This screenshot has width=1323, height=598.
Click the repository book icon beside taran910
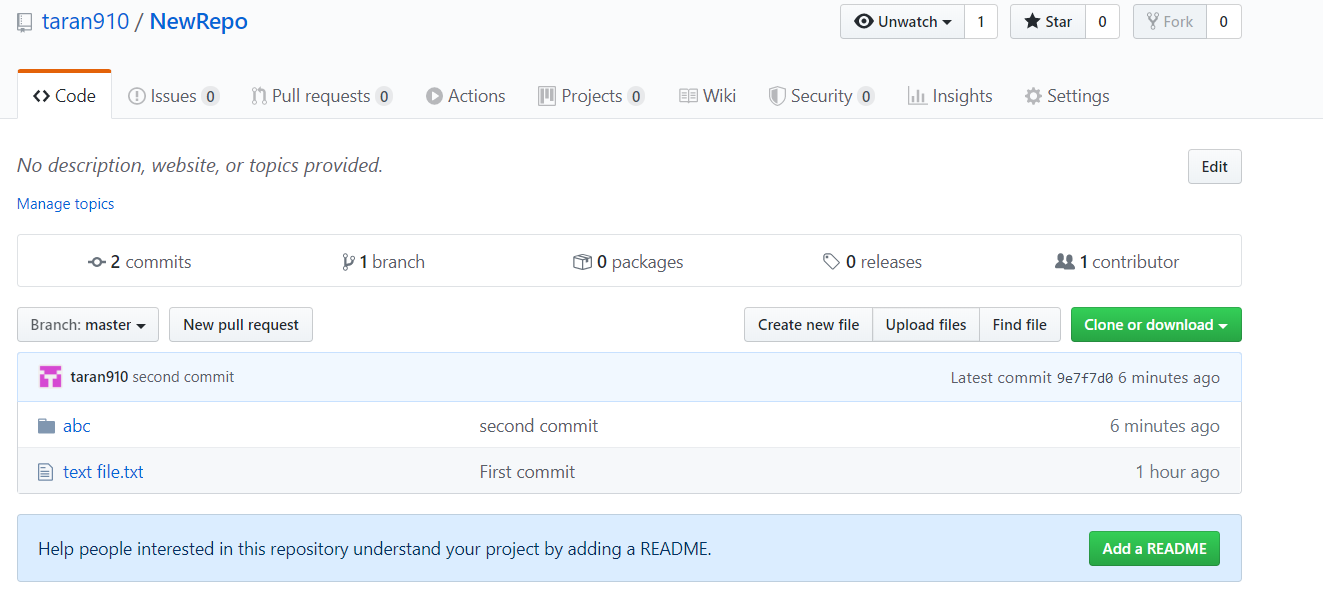[25, 22]
